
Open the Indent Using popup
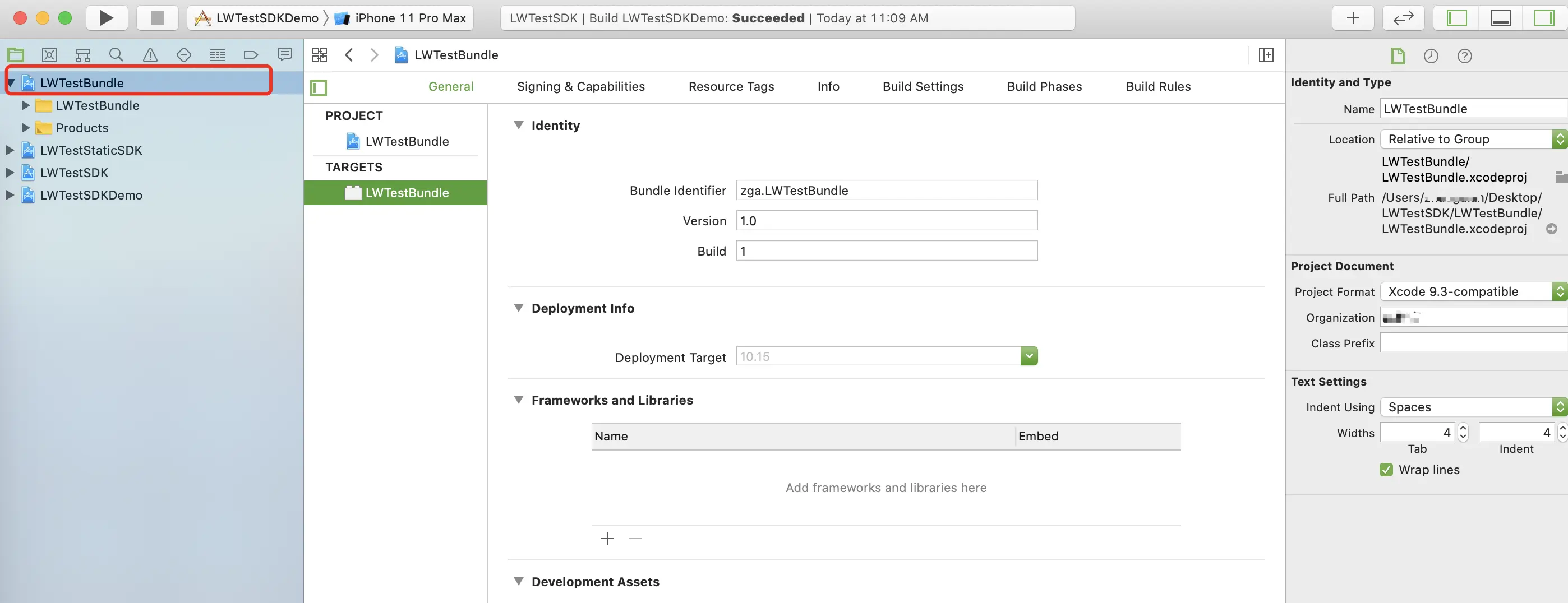coord(1473,407)
